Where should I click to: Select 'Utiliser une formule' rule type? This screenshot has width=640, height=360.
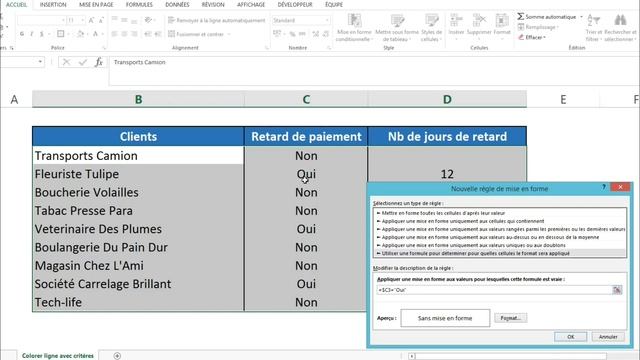coord(500,253)
